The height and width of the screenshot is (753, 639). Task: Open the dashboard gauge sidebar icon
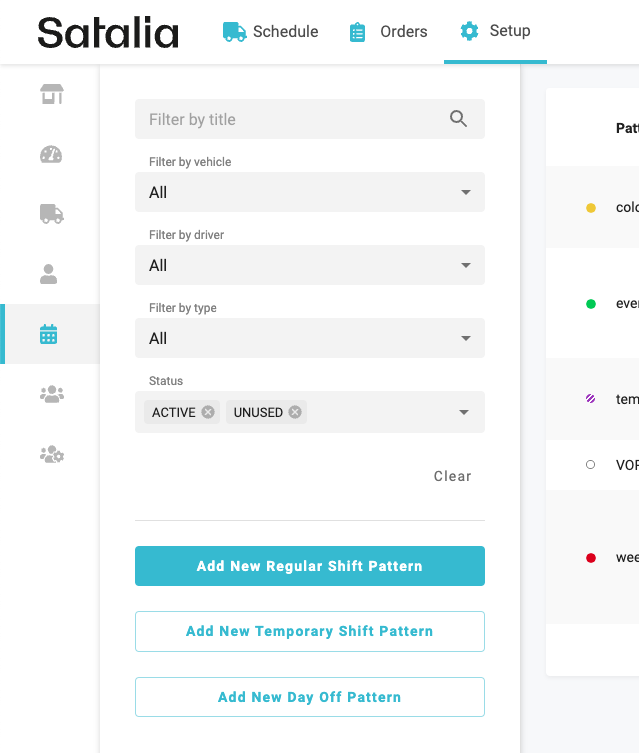(51, 154)
